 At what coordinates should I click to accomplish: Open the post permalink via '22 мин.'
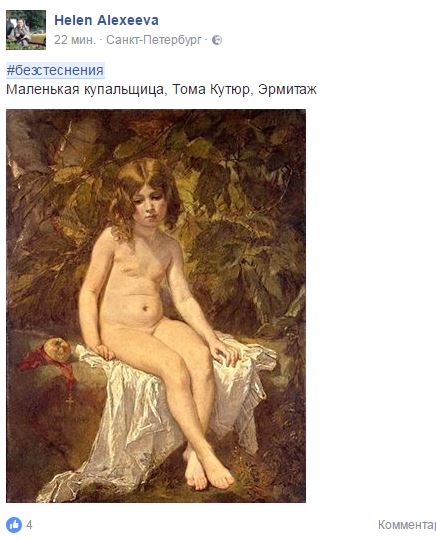point(74,40)
